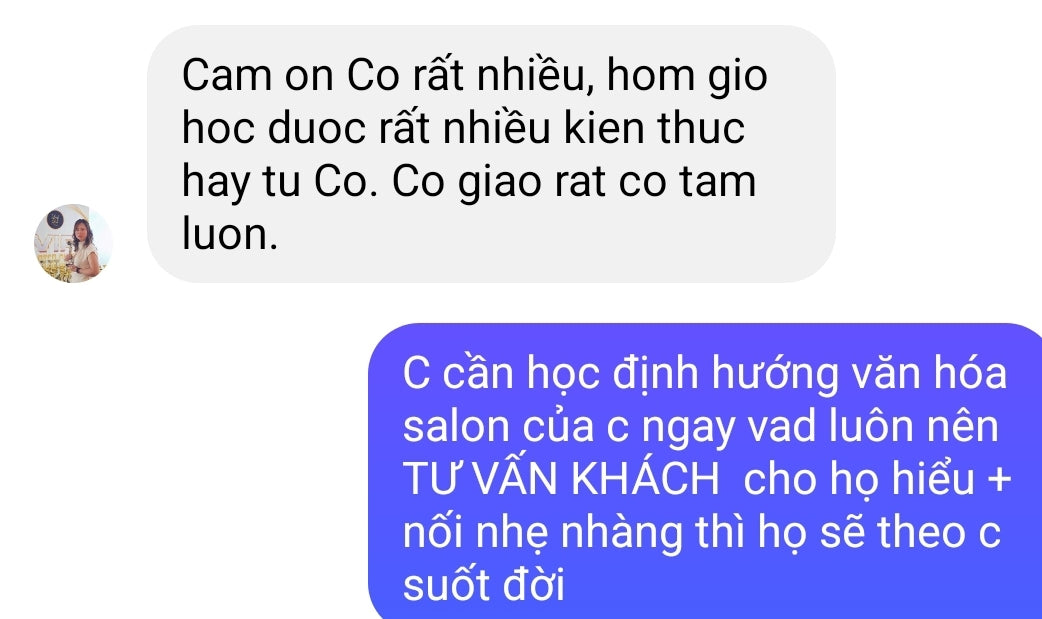Select the gray received message bubble
The width and height of the screenshot is (1042, 619).
click(x=491, y=154)
